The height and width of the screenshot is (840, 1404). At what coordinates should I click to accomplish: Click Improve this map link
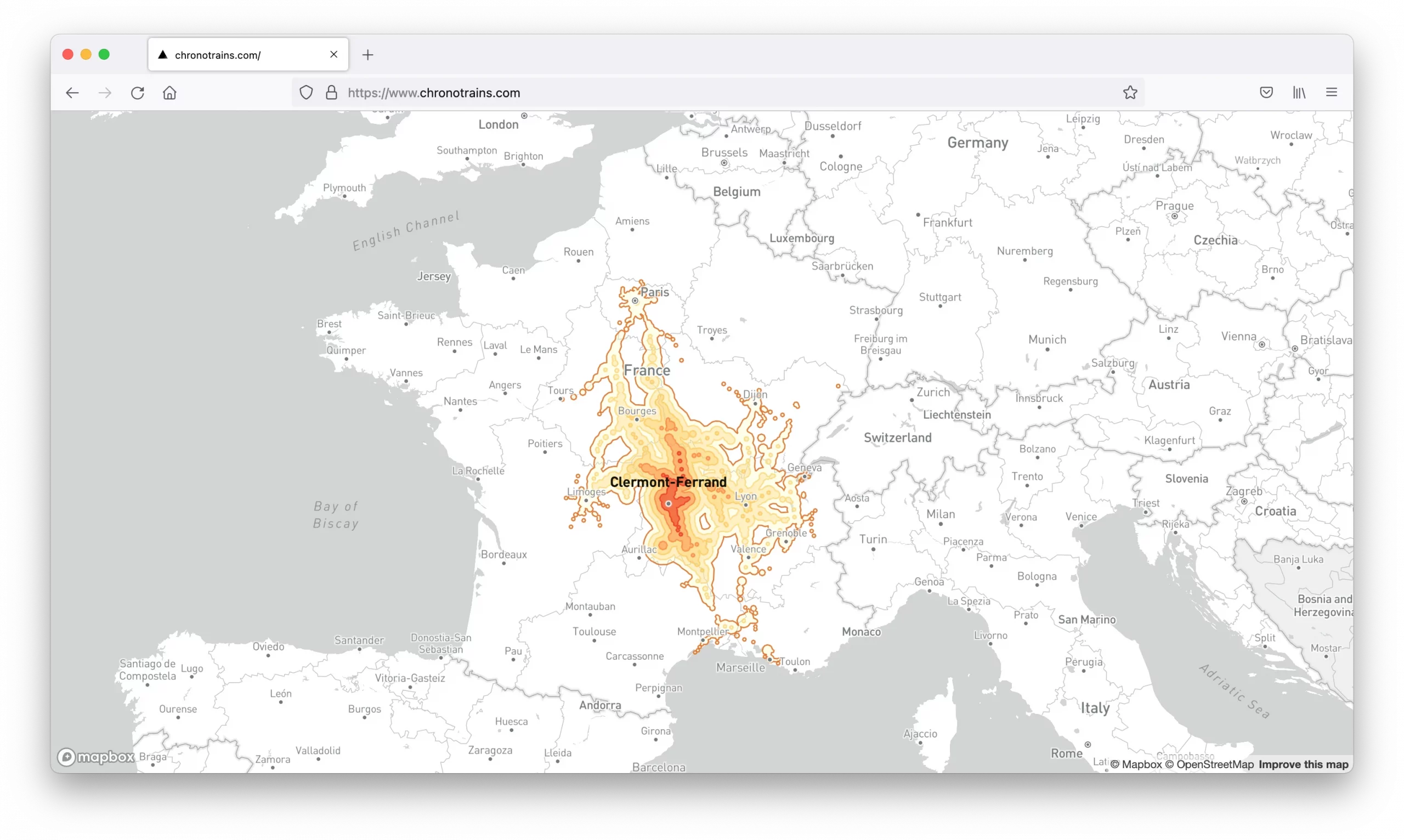(1303, 764)
